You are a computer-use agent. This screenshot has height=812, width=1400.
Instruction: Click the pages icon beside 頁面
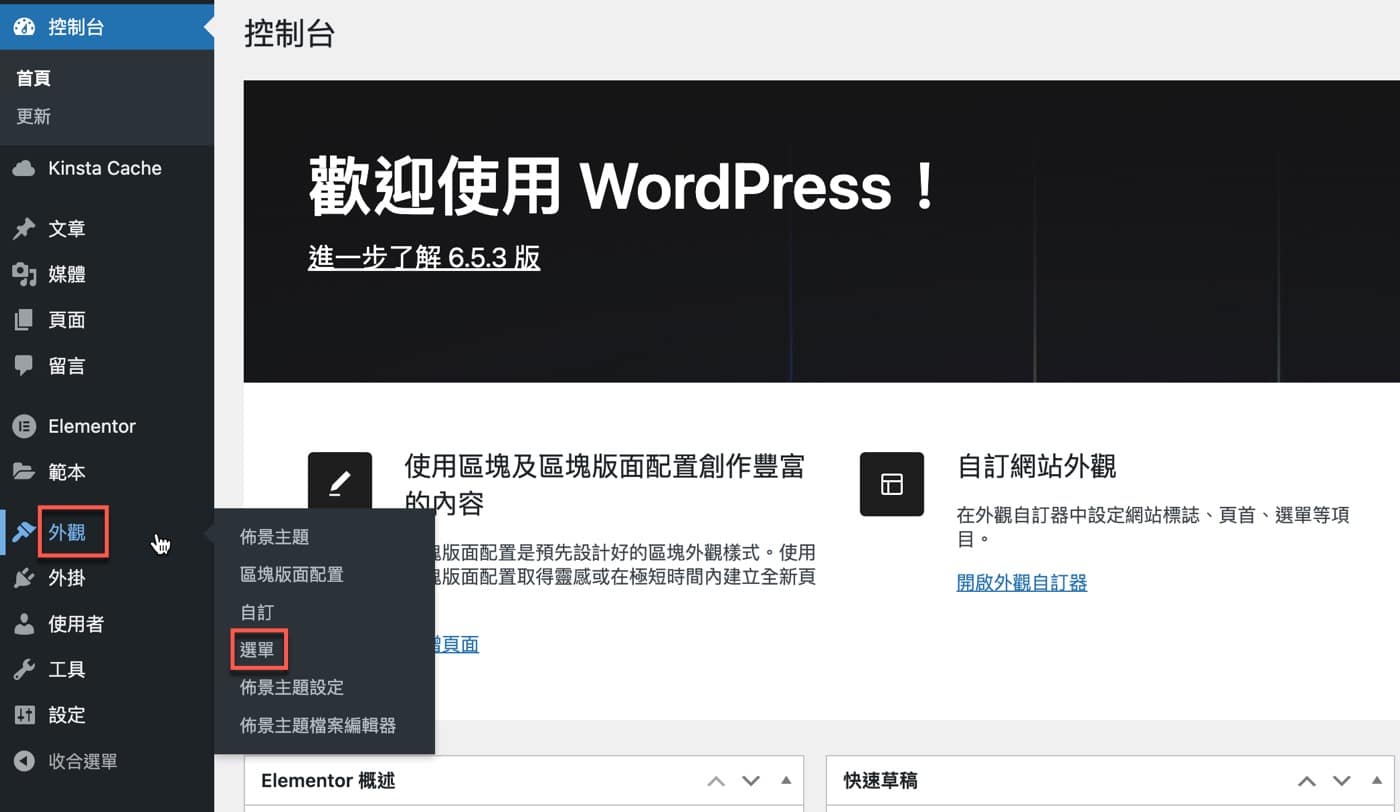pyautogui.click(x=24, y=320)
